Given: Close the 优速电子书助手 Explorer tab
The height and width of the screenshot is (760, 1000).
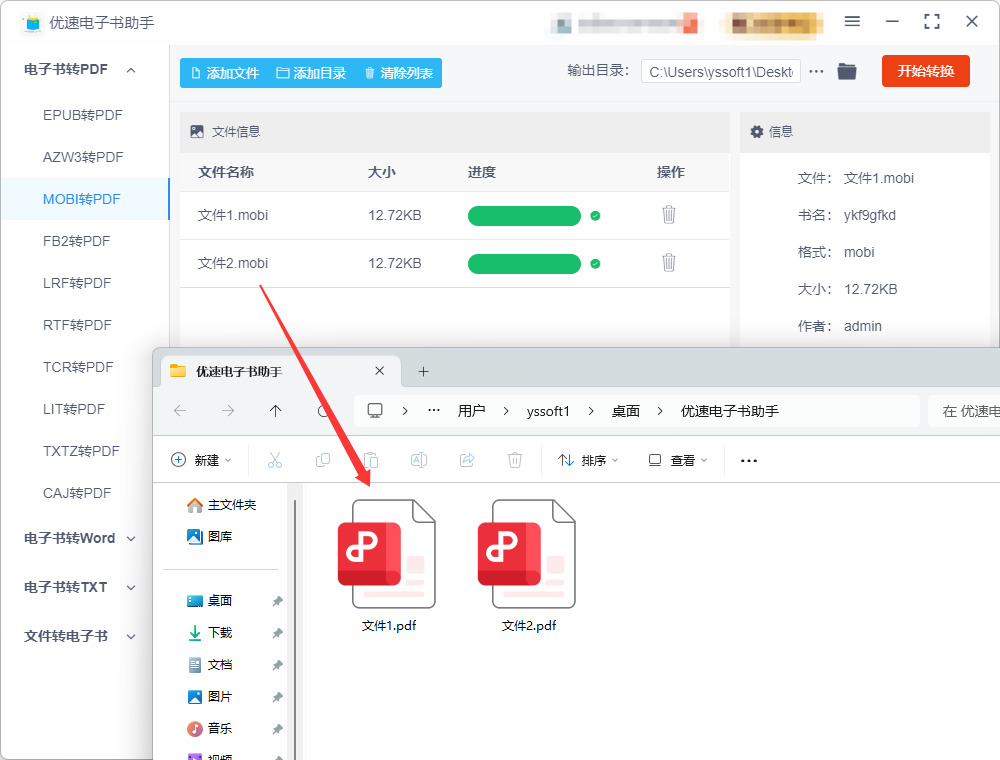Looking at the screenshot, I should [379, 370].
